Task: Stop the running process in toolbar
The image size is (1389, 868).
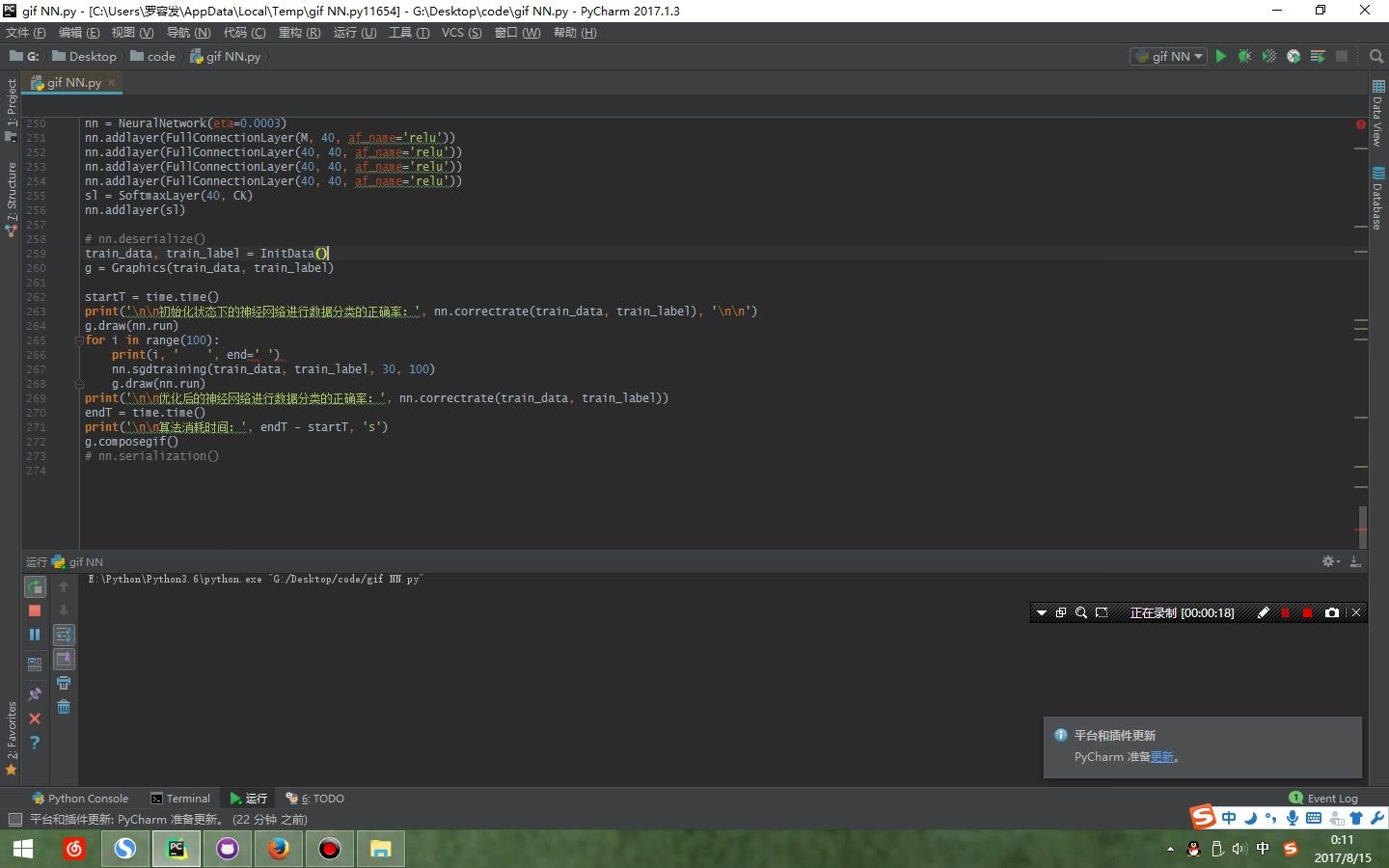Action: [x=1342, y=56]
